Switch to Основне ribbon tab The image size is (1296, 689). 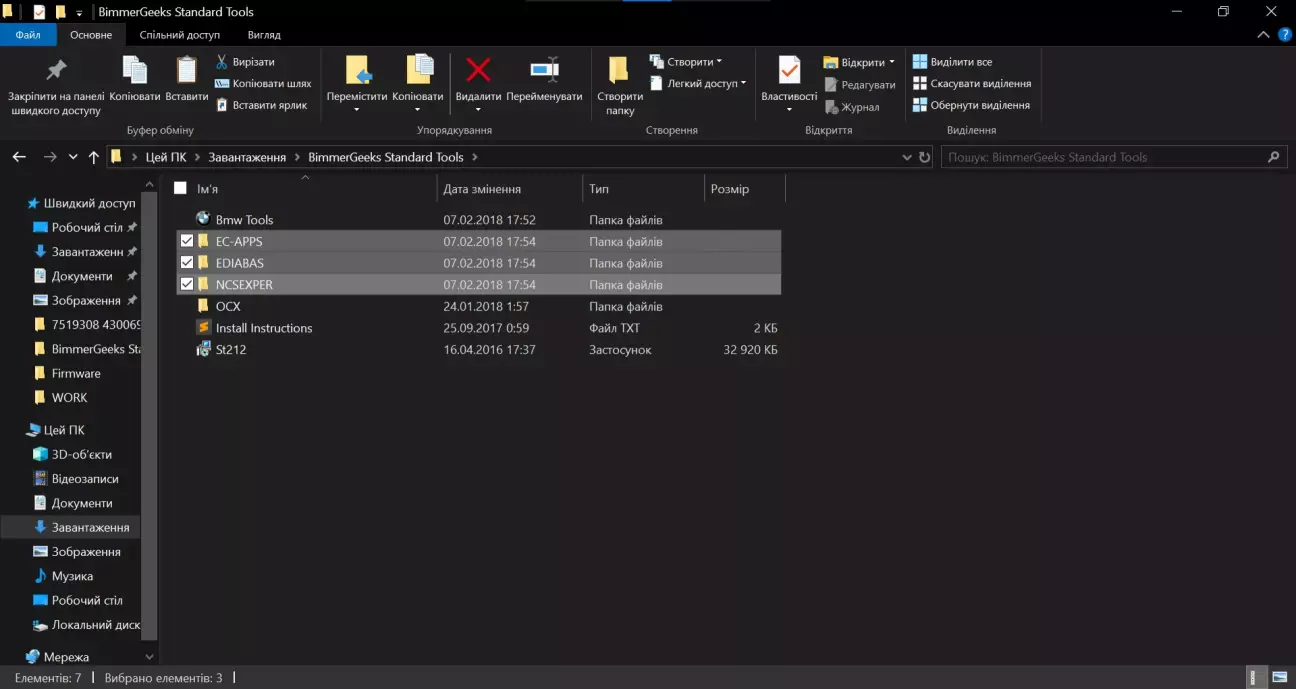(91, 34)
